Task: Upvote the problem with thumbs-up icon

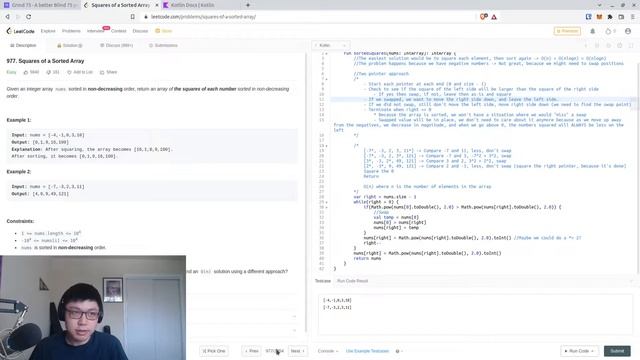Action: pos(26,72)
